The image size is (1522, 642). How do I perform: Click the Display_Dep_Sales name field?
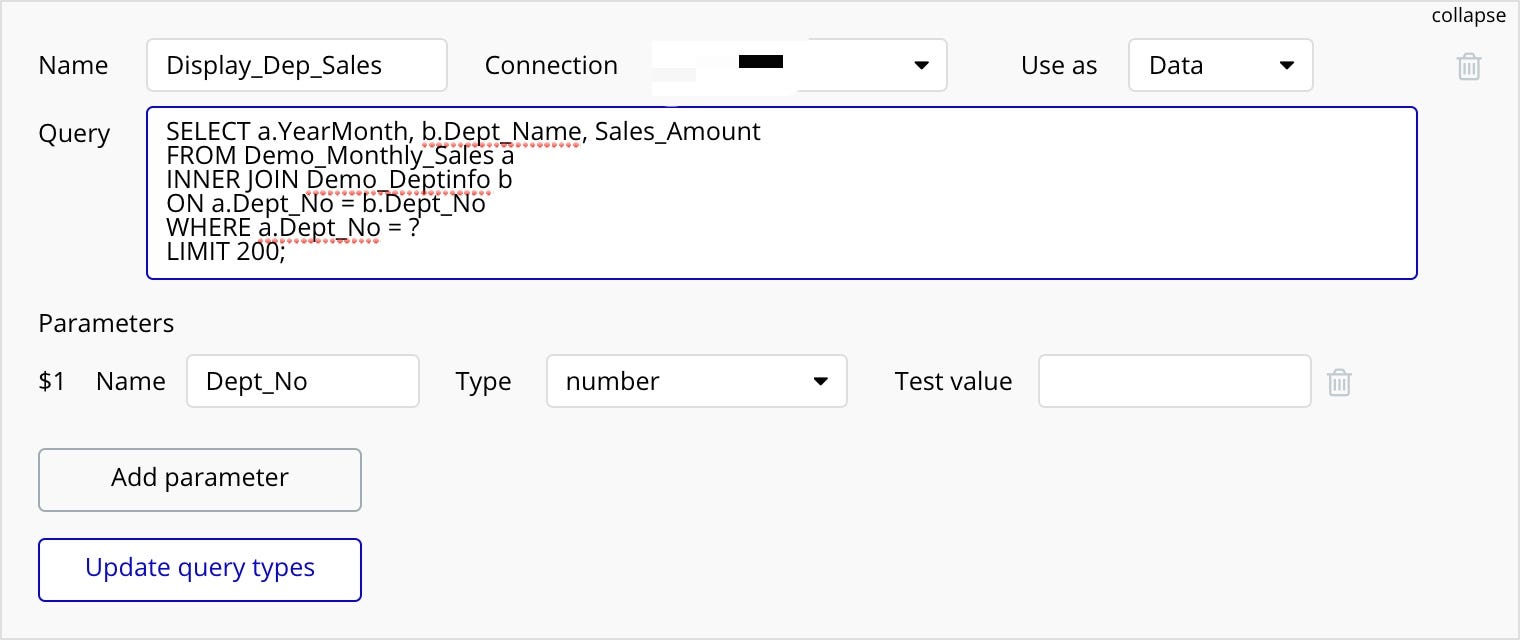(x=296, y=66)
